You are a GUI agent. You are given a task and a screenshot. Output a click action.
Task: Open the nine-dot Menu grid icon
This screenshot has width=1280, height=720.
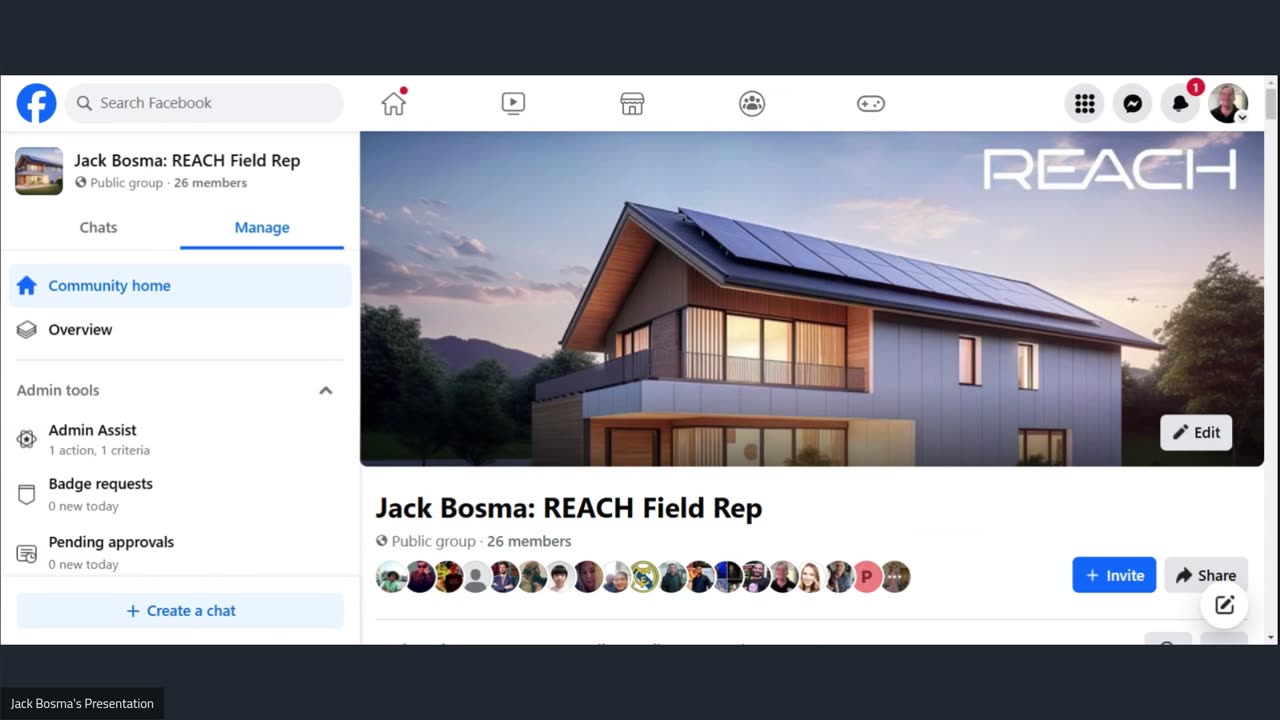[1085, 103]
